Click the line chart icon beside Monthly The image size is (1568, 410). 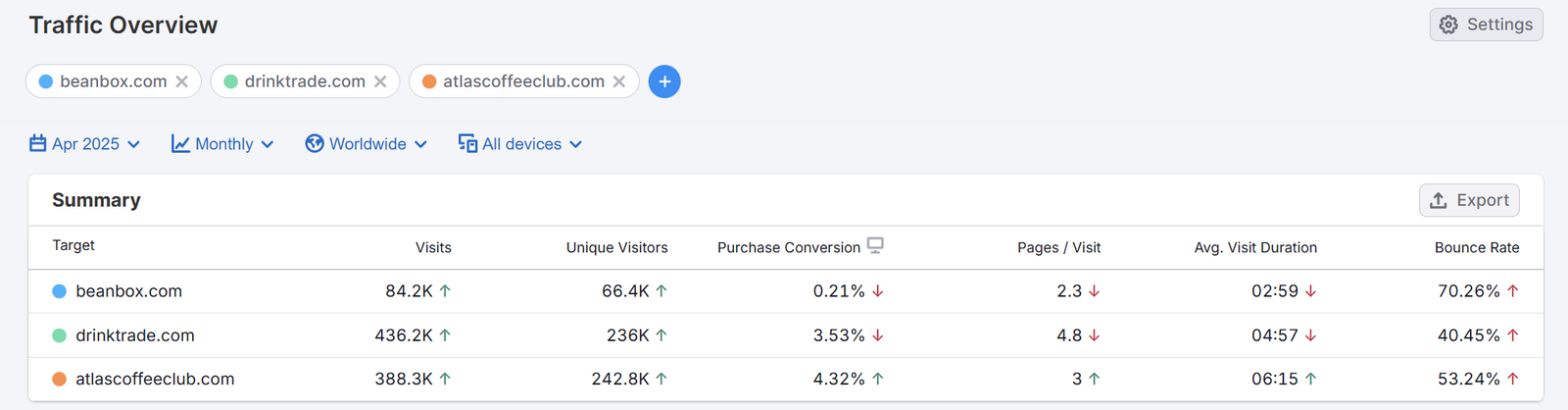pos(180,143)
